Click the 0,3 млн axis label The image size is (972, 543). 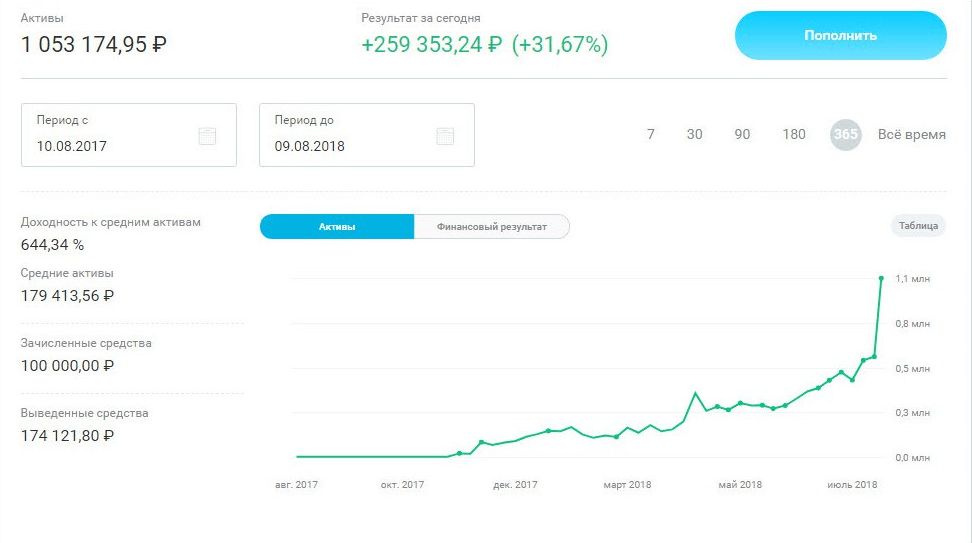click(x=912, y=413)
